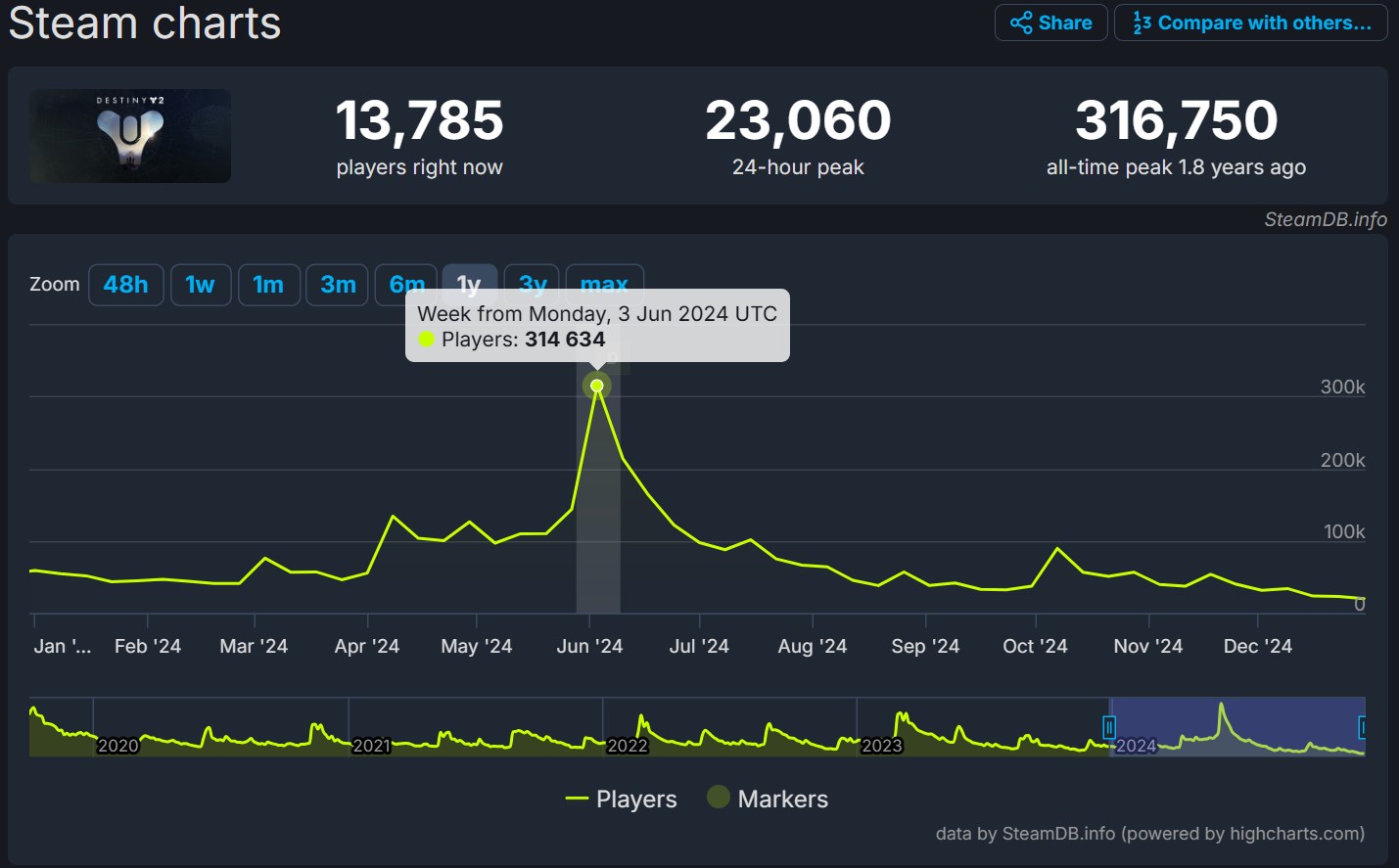This screenshot has width=1399, height=868.
Task: Click the Compare ranking numbers icon
Action: coord(1142,23)
